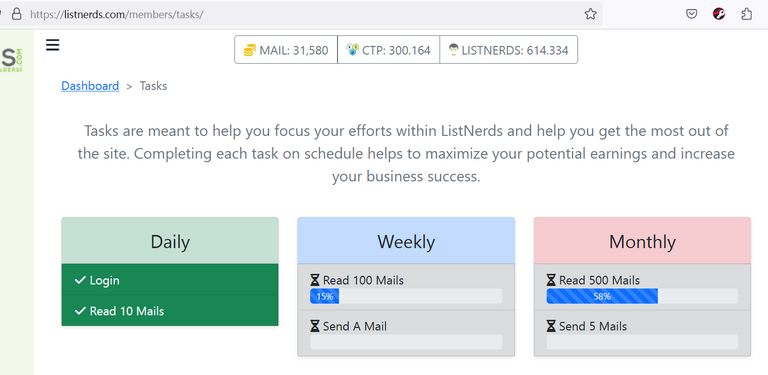Click the 58% monthly read progress bar
The image size is (768, 375).
pos(642,296)
